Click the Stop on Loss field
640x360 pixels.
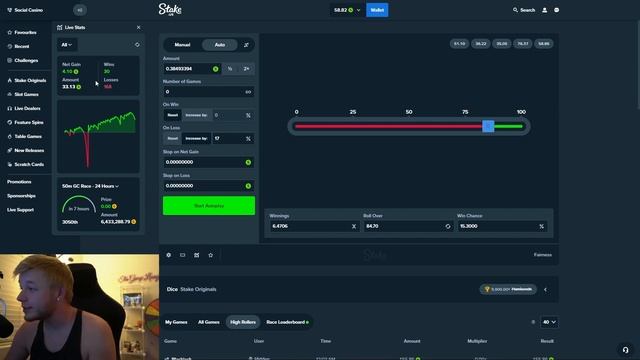(x=209, y=186)
